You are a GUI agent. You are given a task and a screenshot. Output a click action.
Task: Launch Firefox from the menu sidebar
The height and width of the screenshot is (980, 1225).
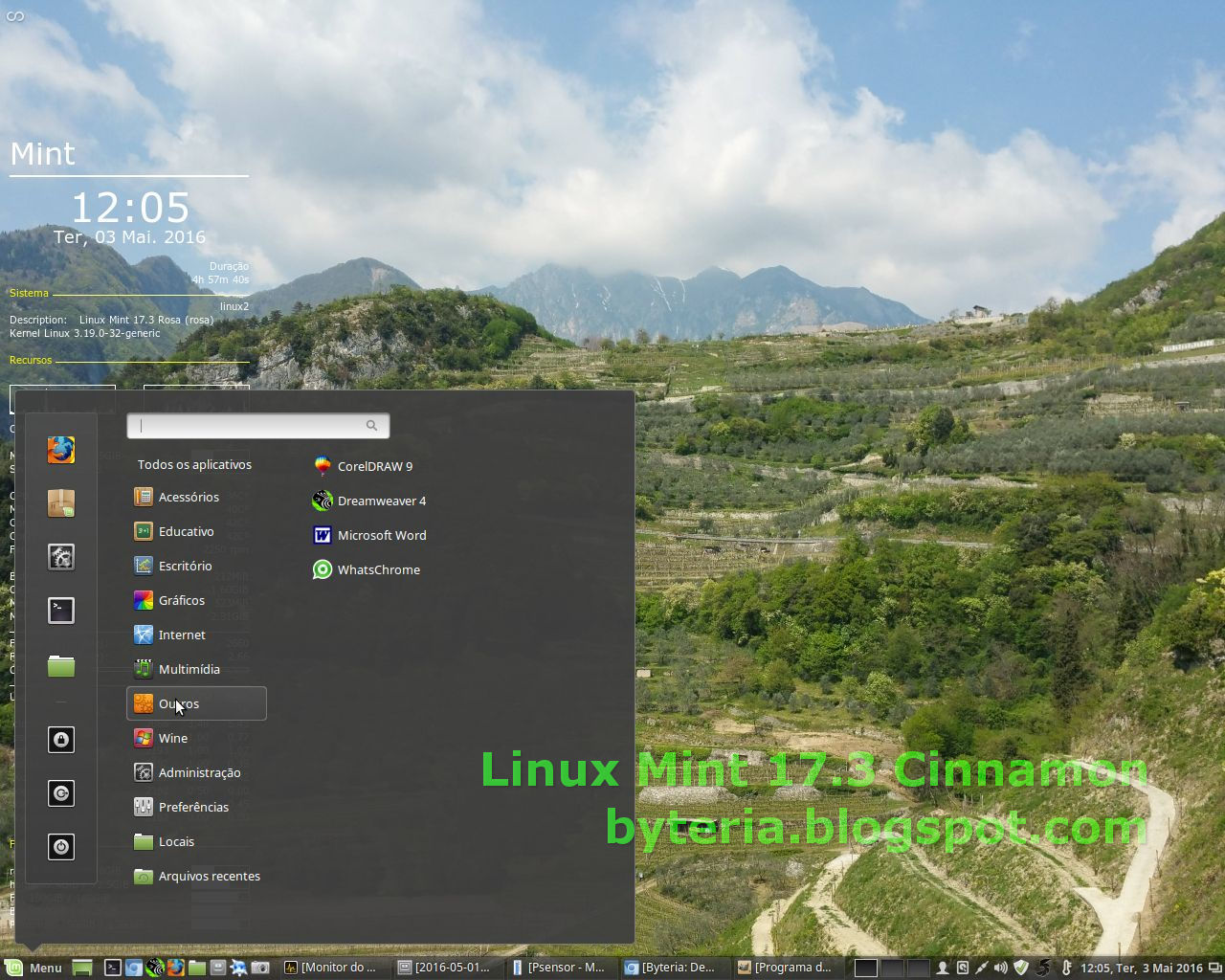(x=60, y=450)
